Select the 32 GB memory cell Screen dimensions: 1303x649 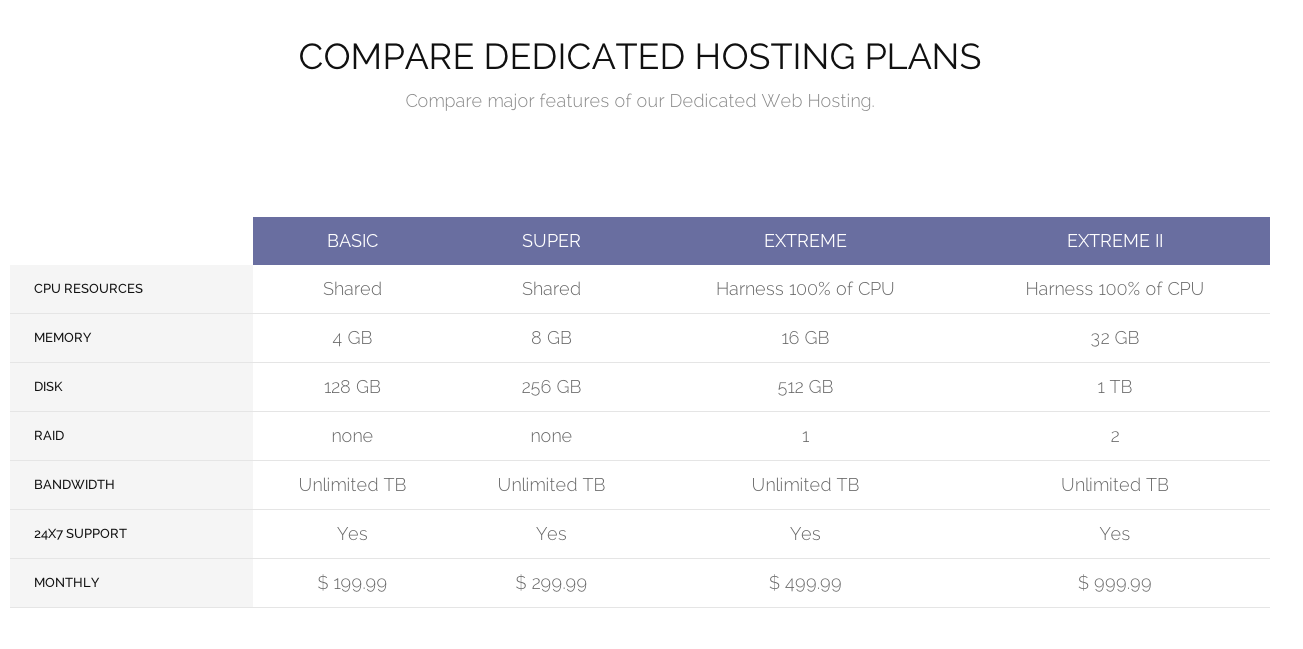coord(1114,338)
